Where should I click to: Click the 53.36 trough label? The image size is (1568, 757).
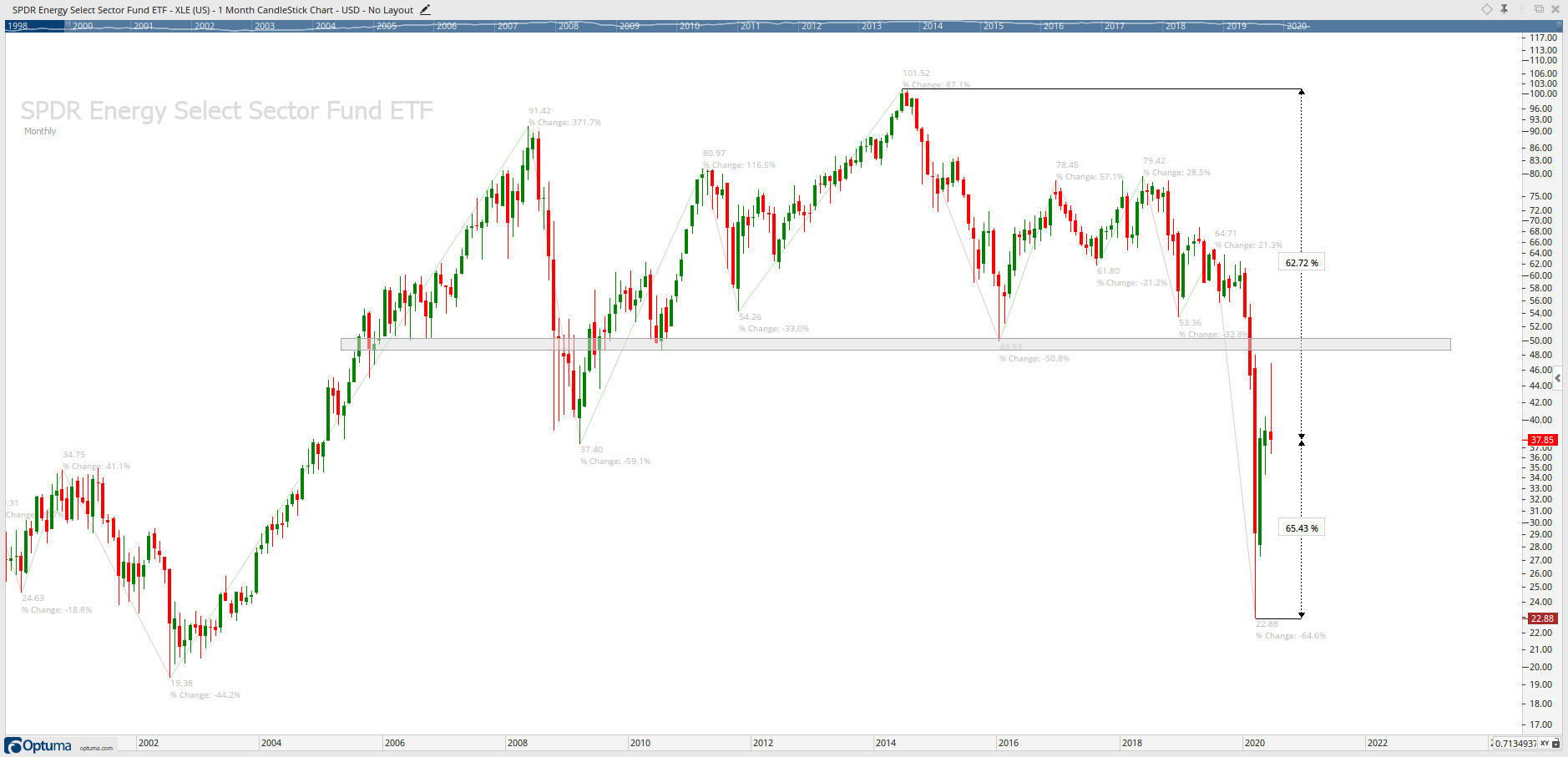[1190, 323]
